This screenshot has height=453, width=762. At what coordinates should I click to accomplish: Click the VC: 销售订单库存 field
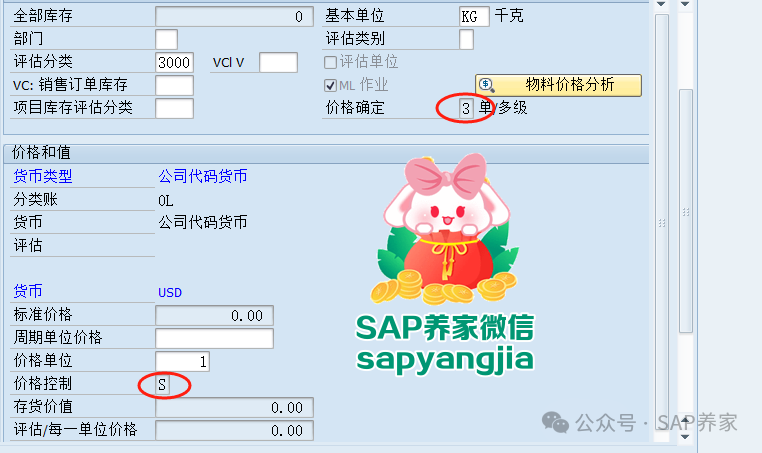[174, 86]
